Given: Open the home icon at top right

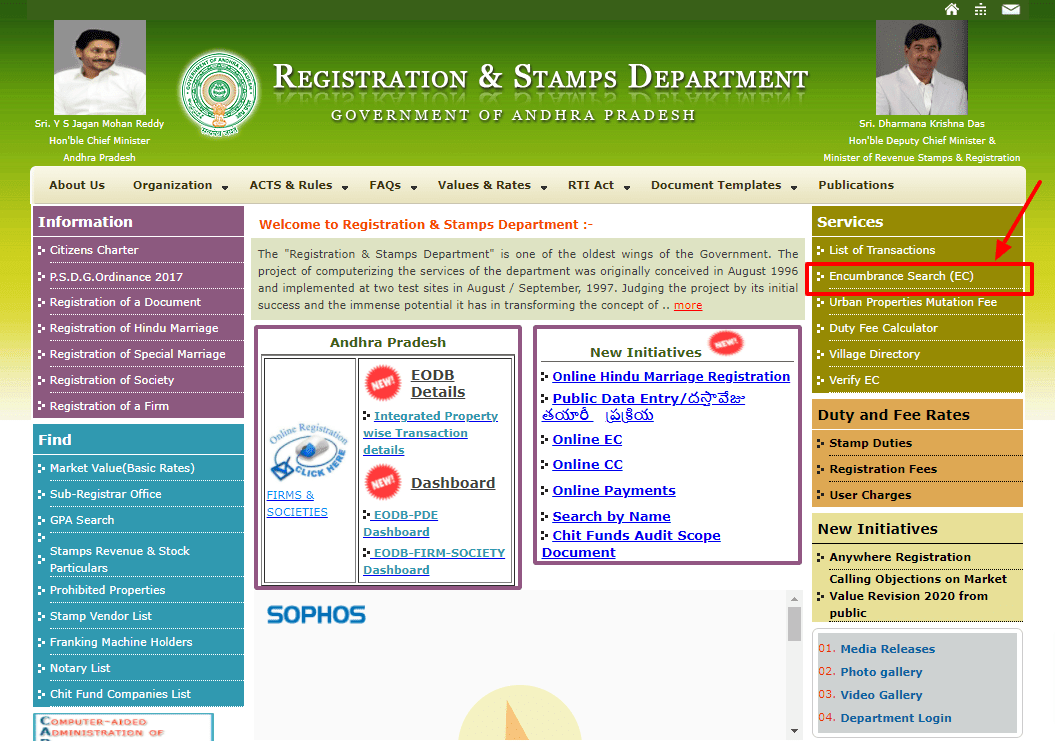Looking at the screenshot, I should click(x=951, y=9).
